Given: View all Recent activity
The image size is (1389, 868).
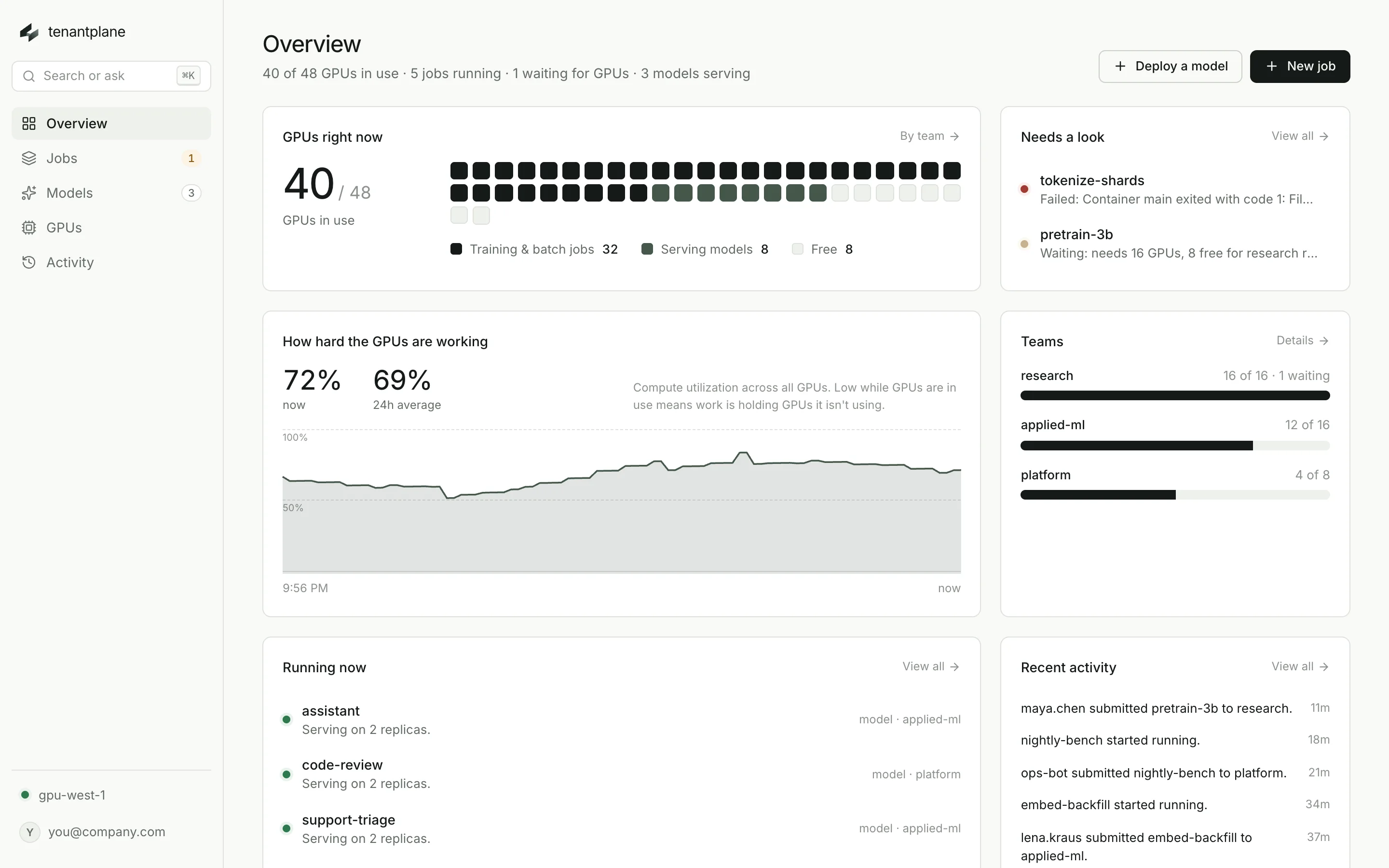Looking at the screenshot, I should tap(1300, 666).
